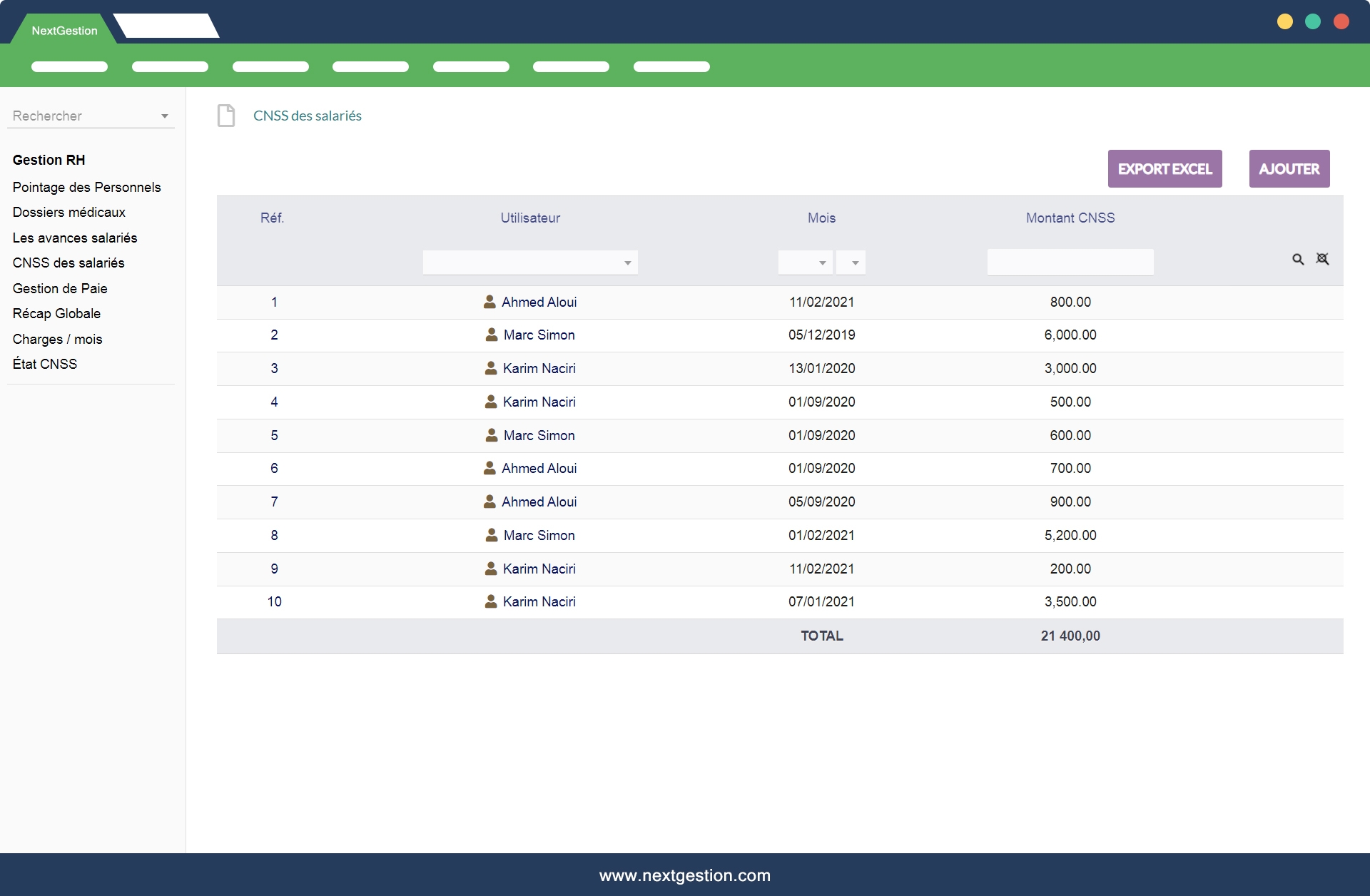Open the first Mois filter dropdown

pos(805,263)
